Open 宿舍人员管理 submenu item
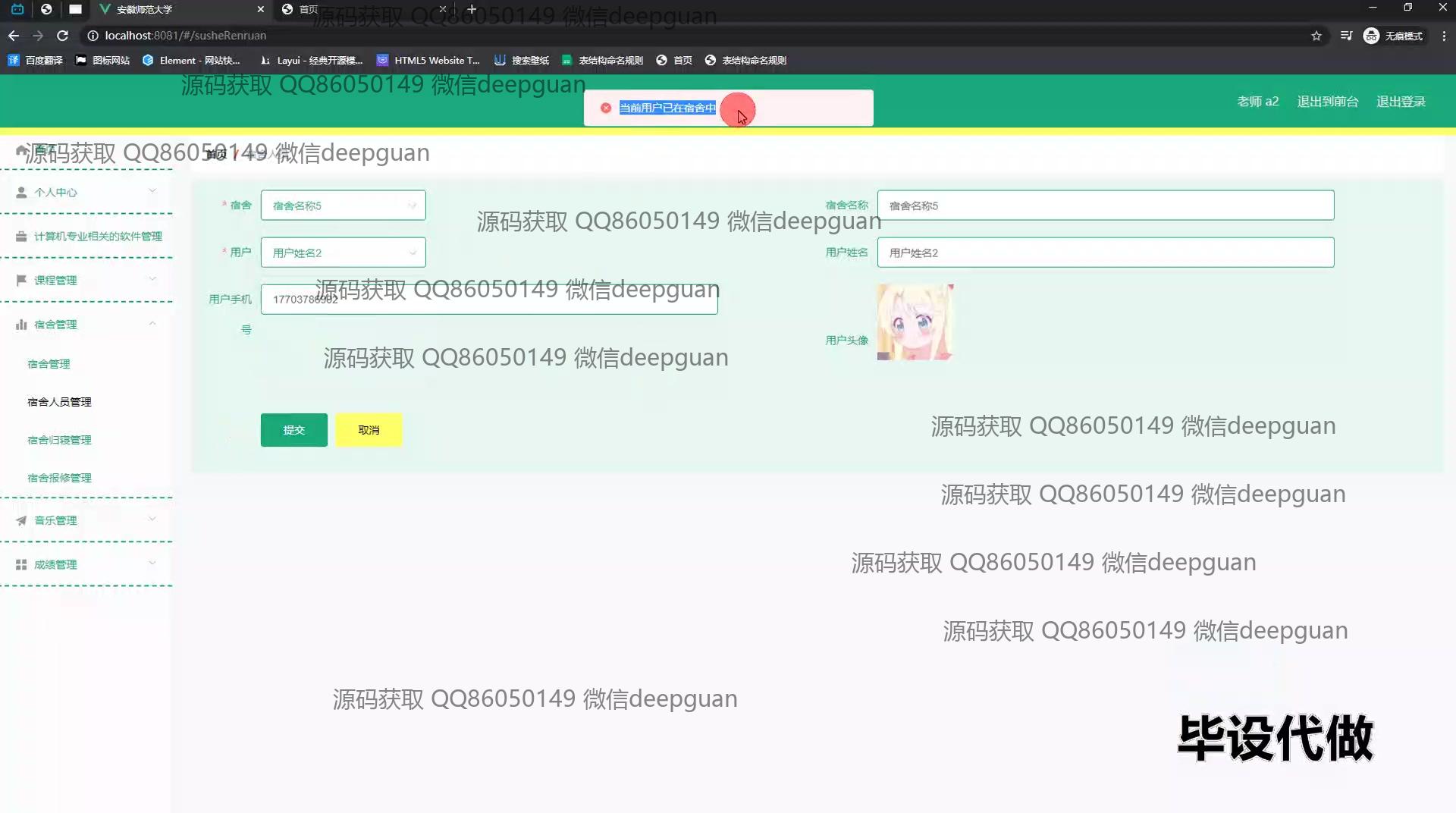 pos(59,402)
